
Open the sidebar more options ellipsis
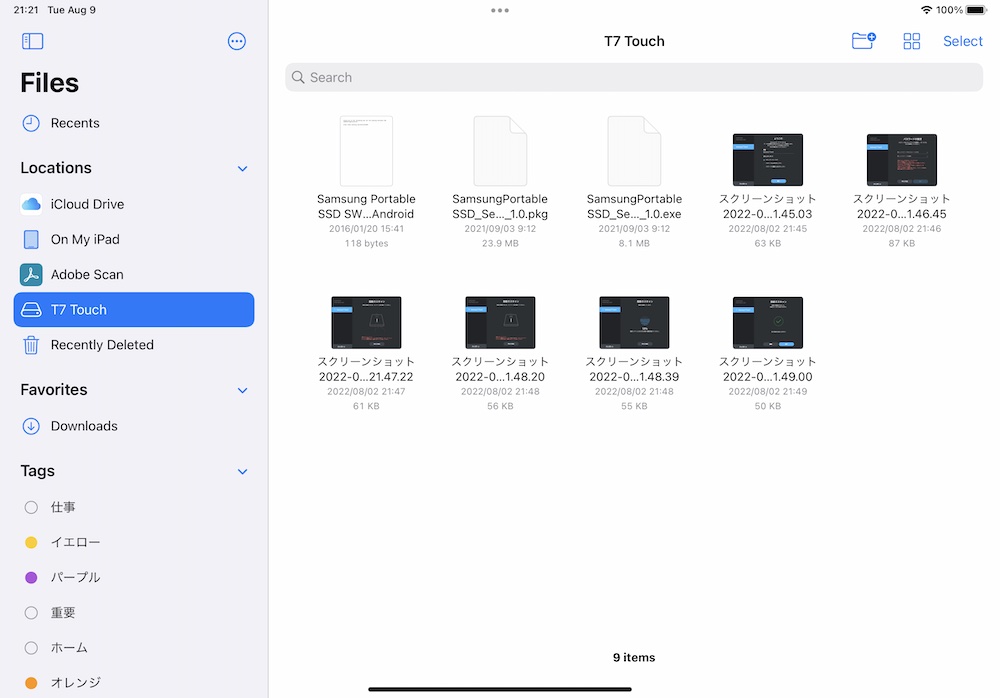(x=237, y=41)
